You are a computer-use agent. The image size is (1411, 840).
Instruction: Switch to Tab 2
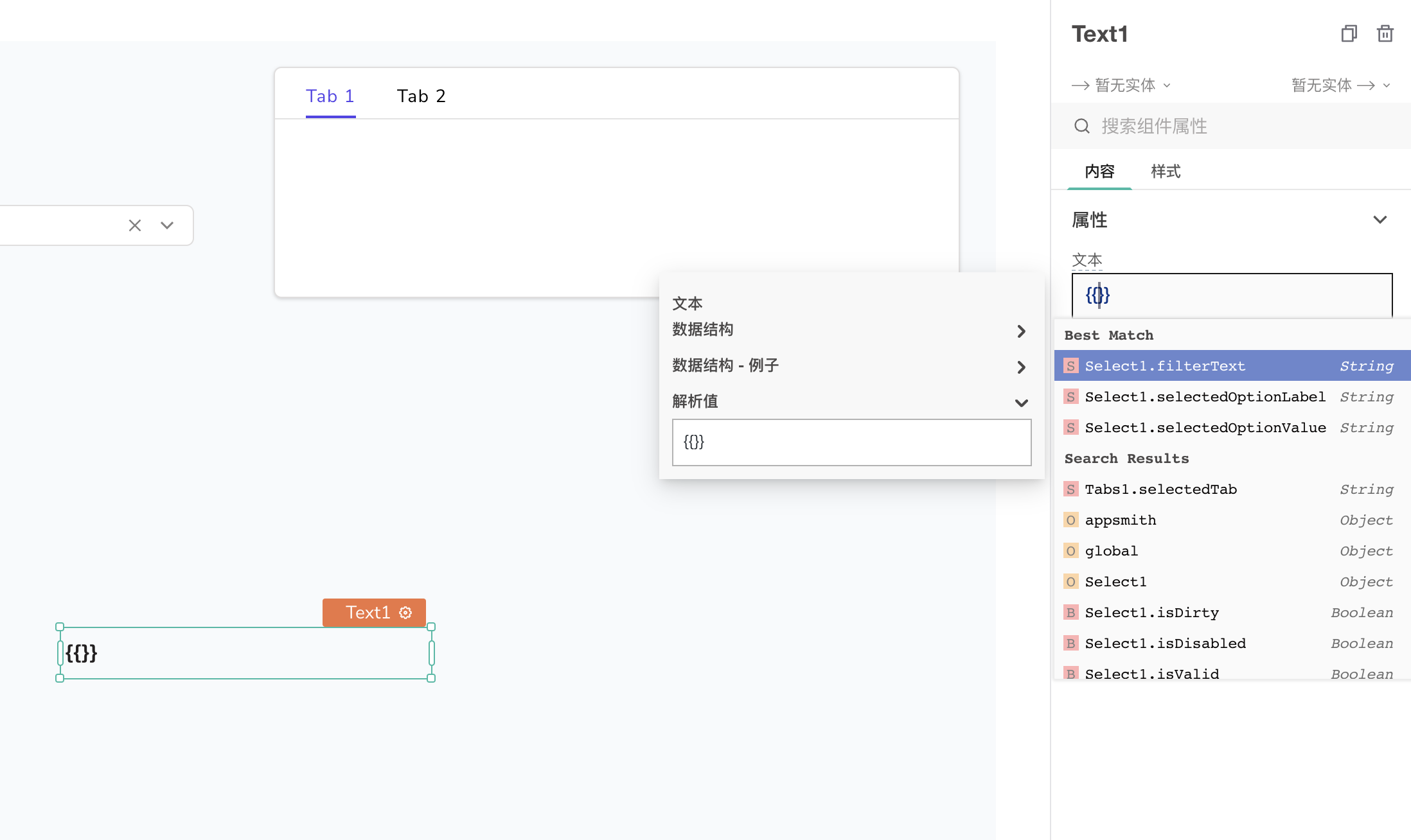(x=421, y=96)
